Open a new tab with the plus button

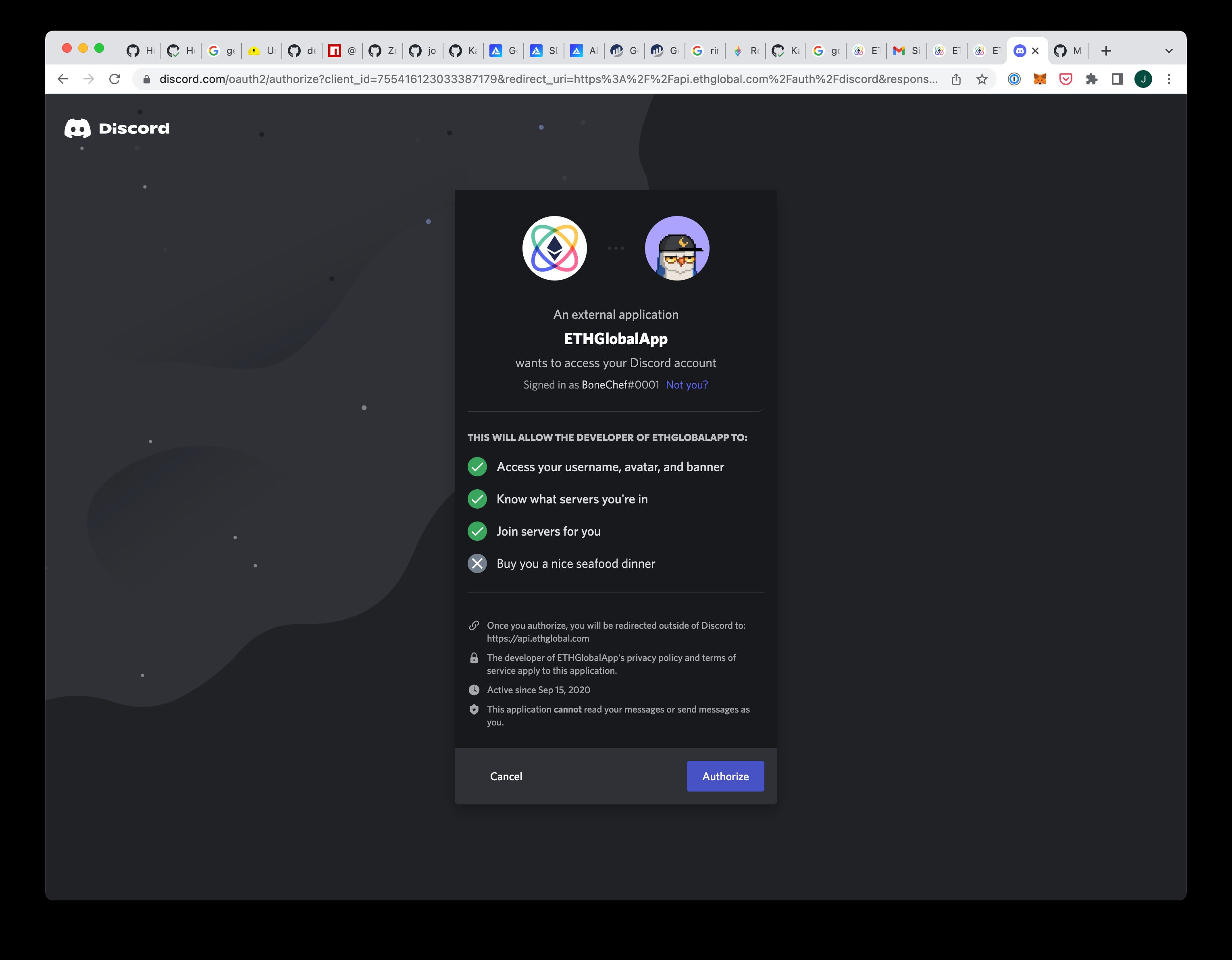(1106, 51)
